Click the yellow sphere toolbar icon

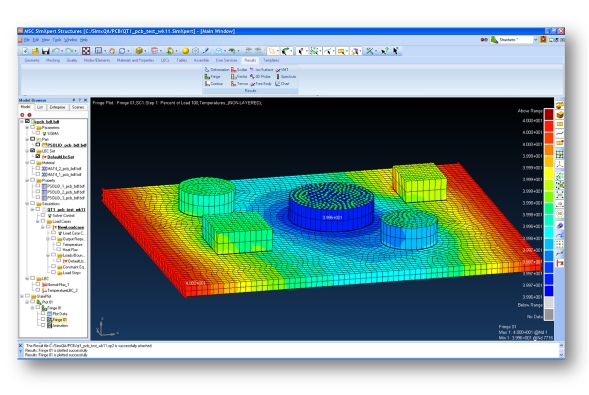[x=185, y=51]
